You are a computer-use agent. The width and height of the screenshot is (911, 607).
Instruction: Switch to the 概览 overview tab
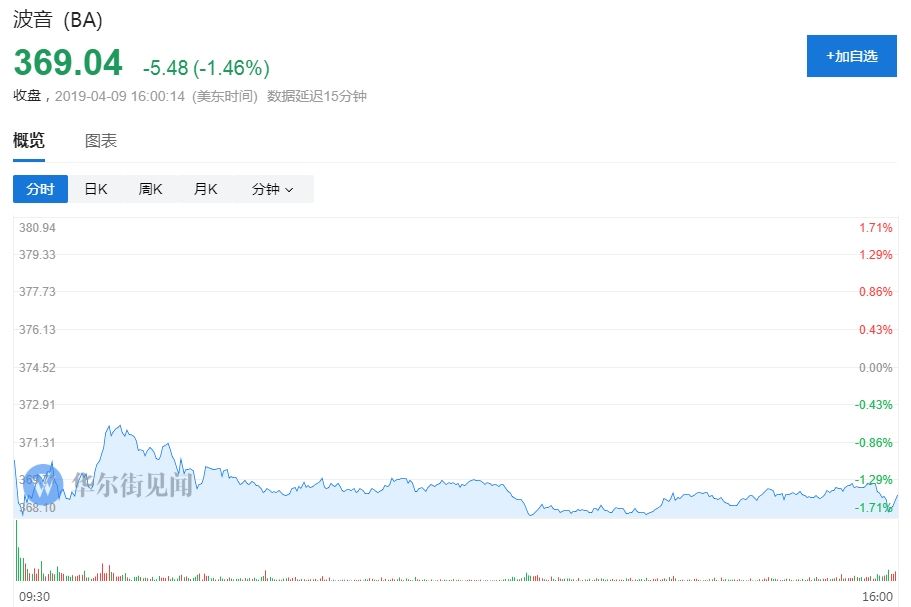[29, 141]
